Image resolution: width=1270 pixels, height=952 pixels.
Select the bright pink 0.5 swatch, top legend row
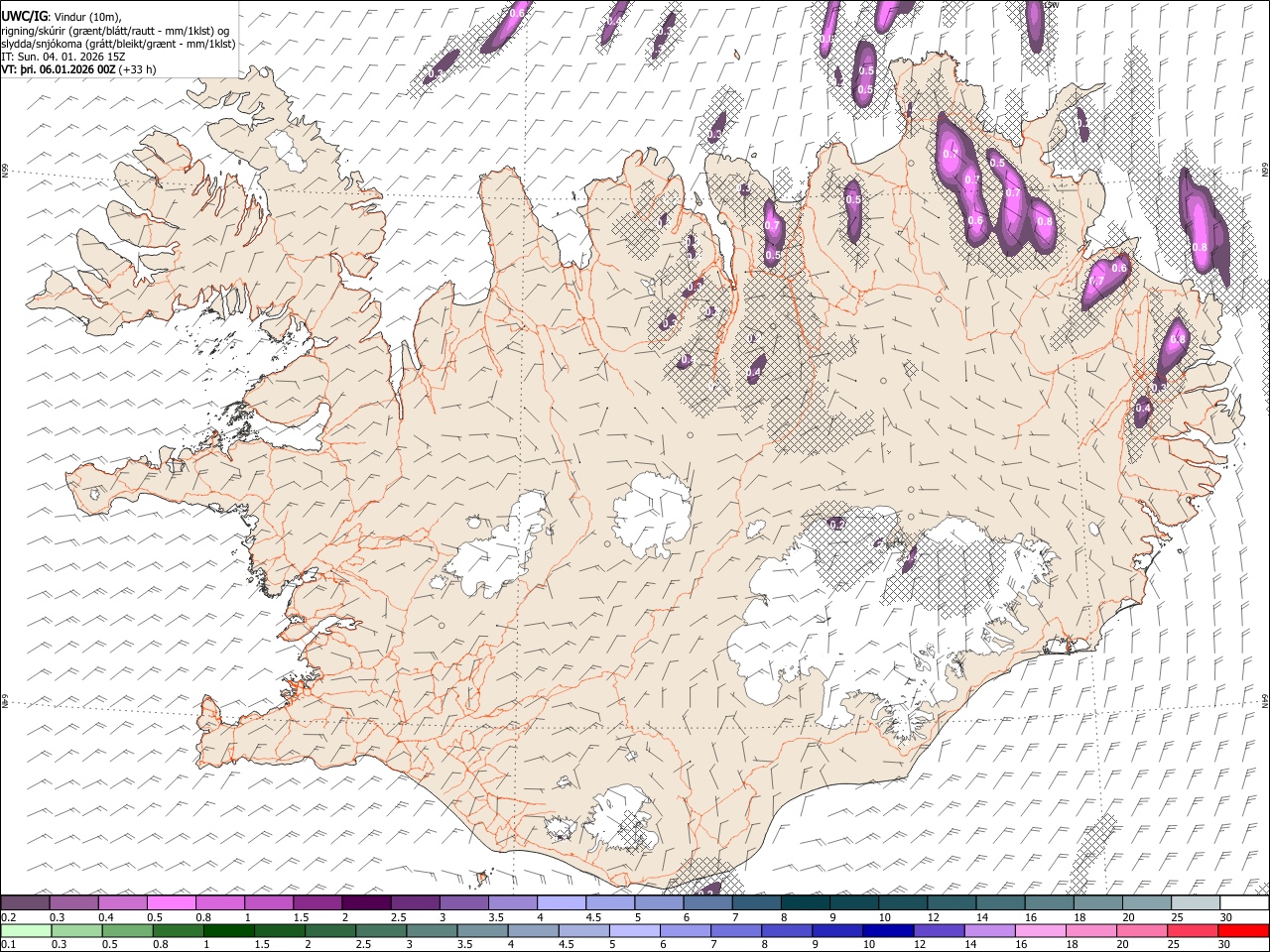tap(171, 902)
